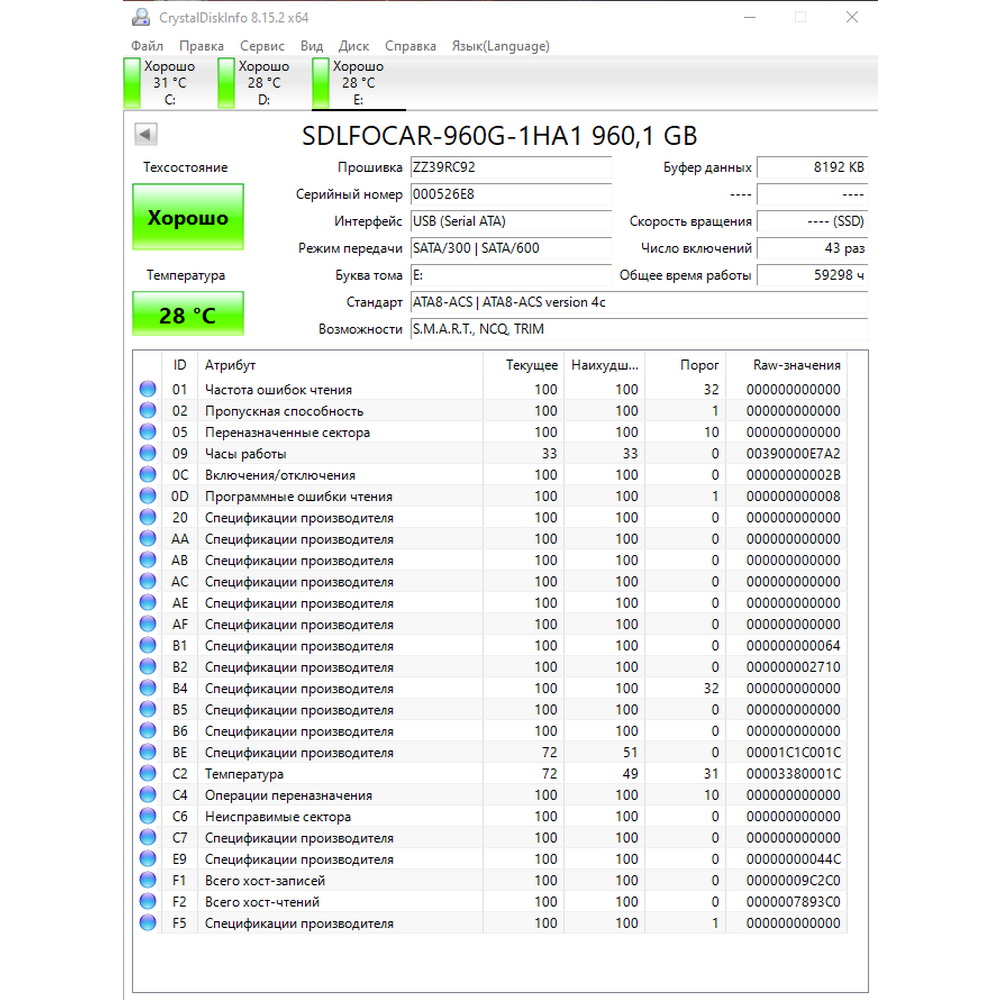Click the Возможности field S.M.A.R.T., NCQ, TRIM
This screenshot has width=1000, height=1000.
639,329
